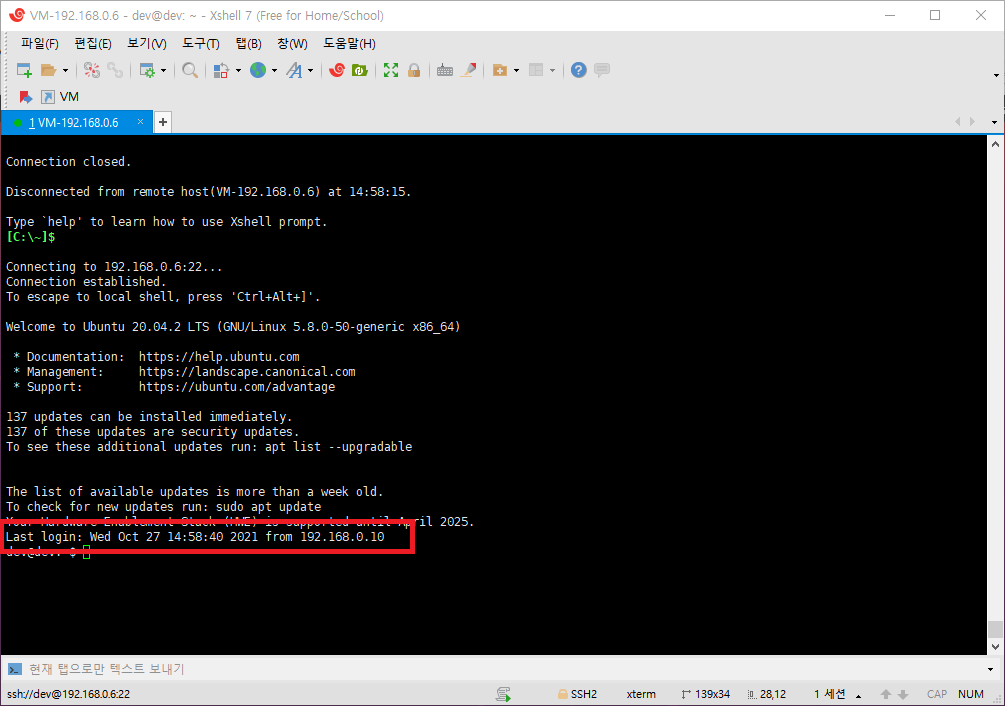1005x706 pixels.
Task: Close the VM-192.168.0.6 tab
Action: tap(140, 122)
